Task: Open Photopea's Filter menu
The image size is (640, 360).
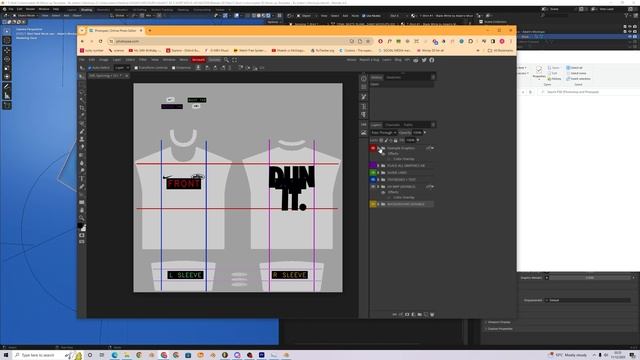Action: (143, 60)
